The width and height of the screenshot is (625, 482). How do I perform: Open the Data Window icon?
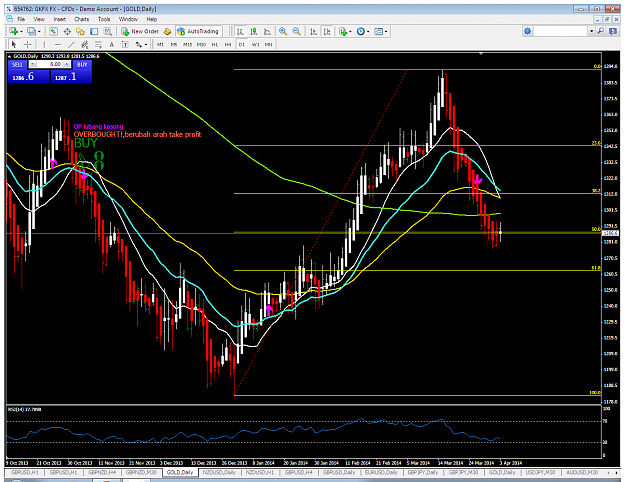[x=67, y=31]
